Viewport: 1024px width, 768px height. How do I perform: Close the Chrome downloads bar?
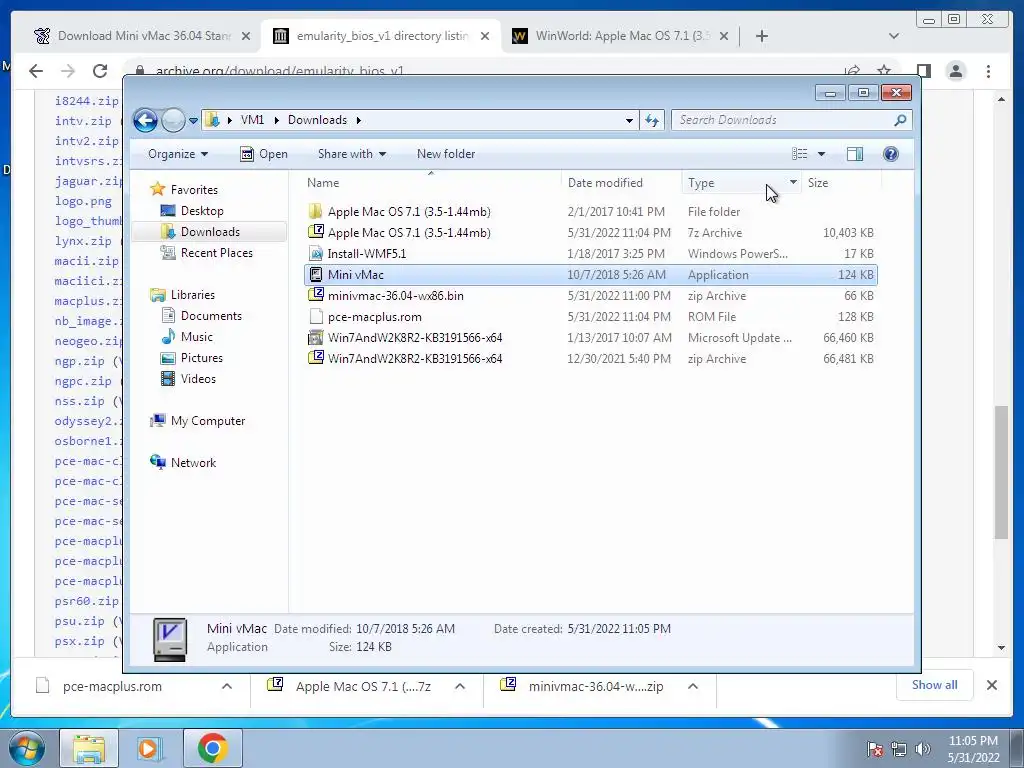[991, 685]
